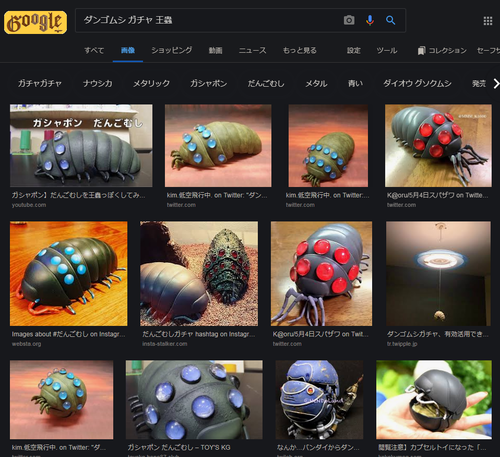Open the insta-stalker.com source link
This screenshot has width=500, height=457.
click(x=165, y=344)
